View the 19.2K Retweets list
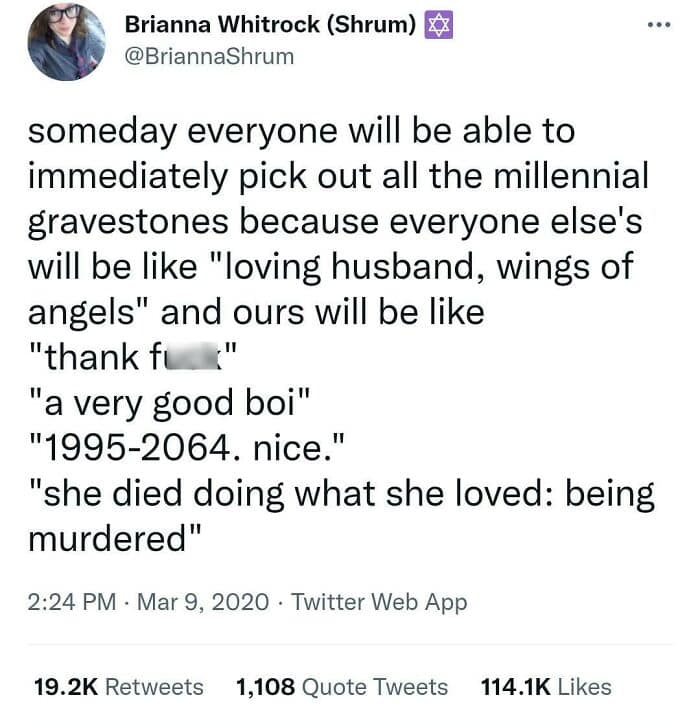This screenshot has width=700, height=728. pos(118,687)
